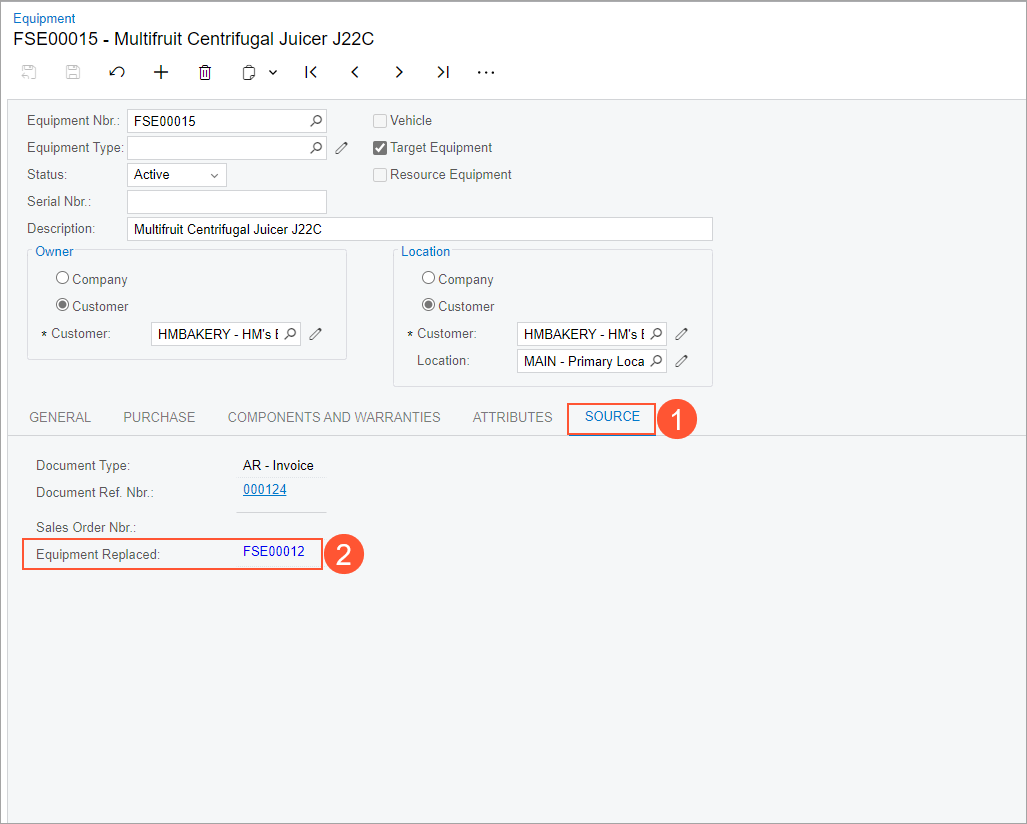The width and height of the screenshot is (1027, 824).
Task: Click the Delete trash icon
Action: click(x=205, y=72)
